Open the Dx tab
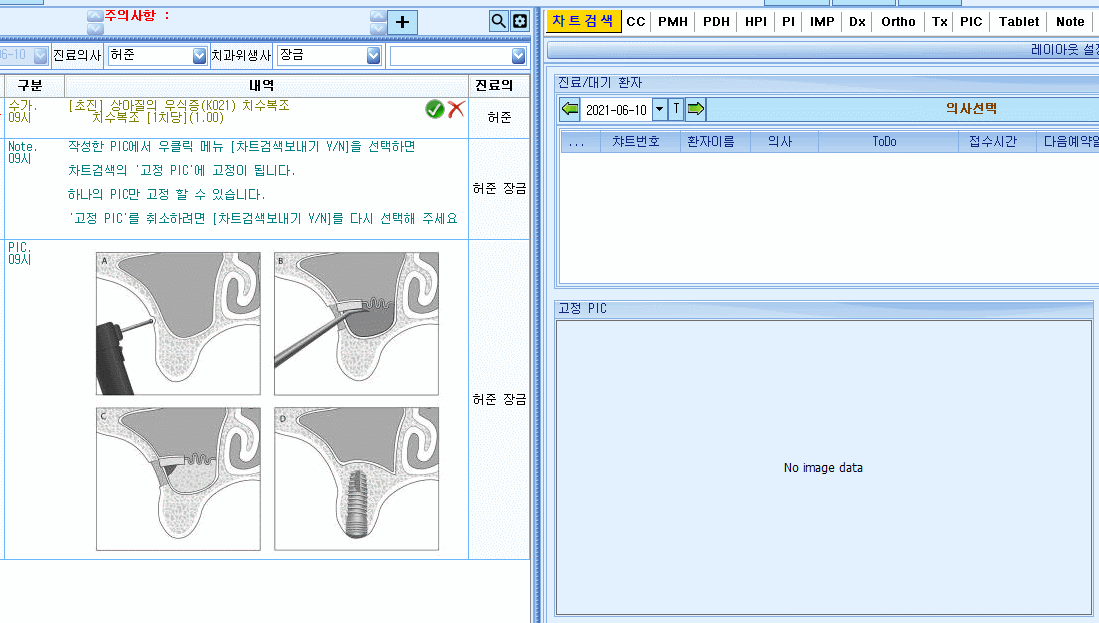The width and height of the screenshot is (1099, 623). (857, 22)
